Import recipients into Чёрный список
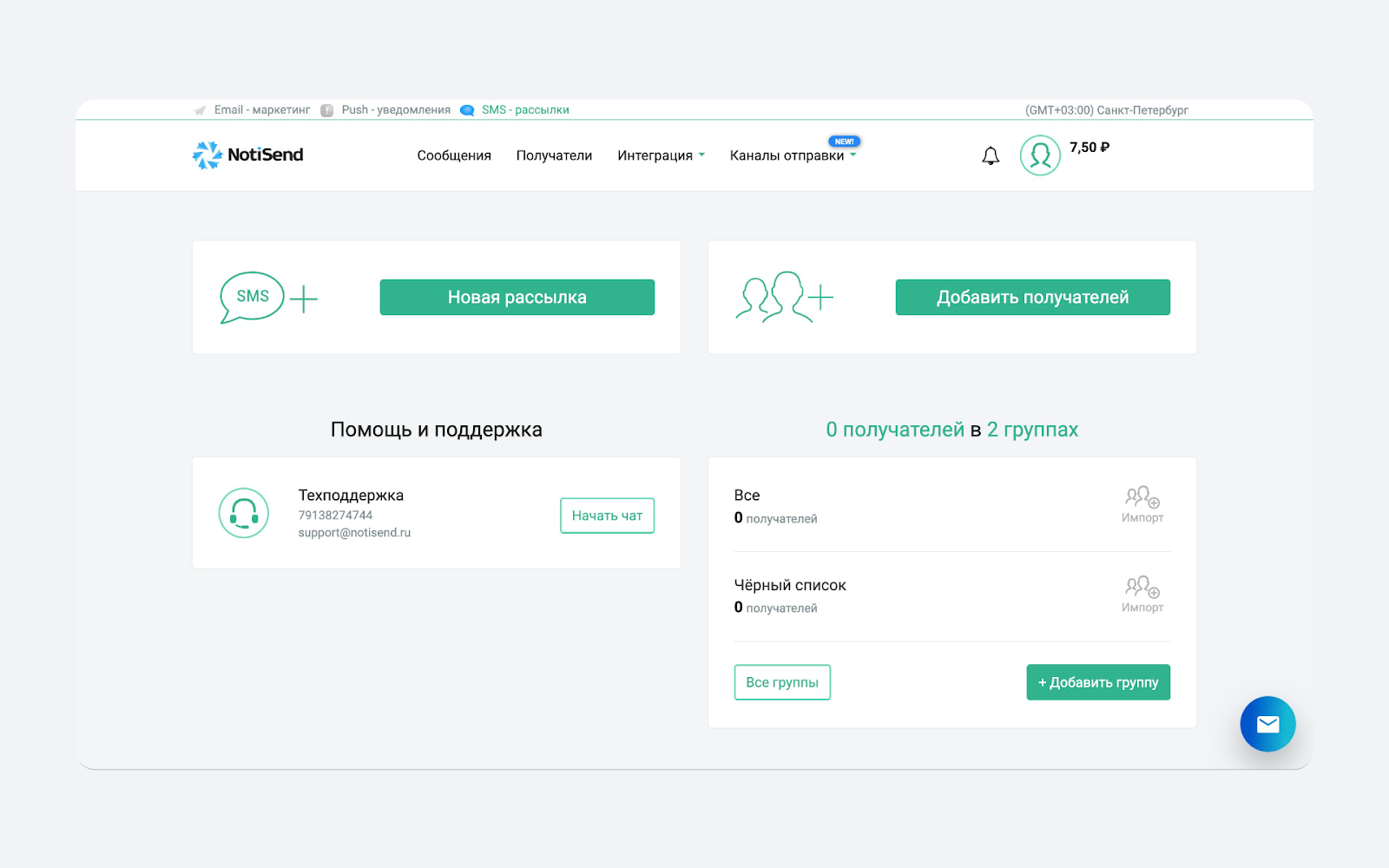1389x868 pixels. tap(1142, 595)
